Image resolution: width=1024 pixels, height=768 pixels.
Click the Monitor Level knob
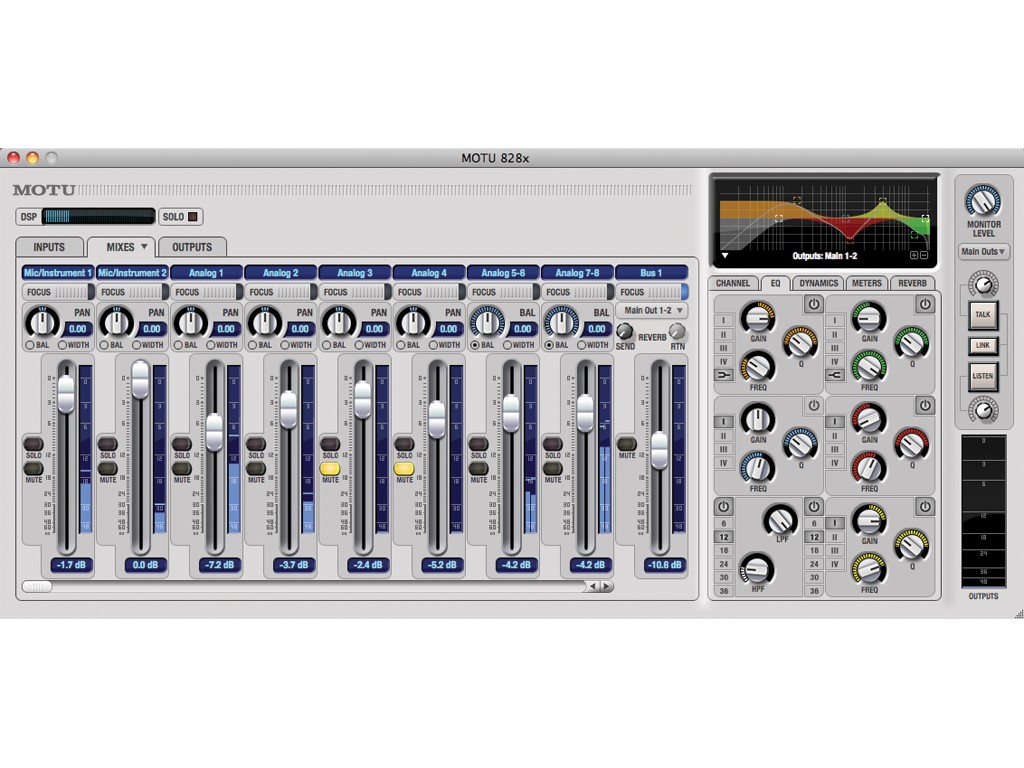point(983,201)
